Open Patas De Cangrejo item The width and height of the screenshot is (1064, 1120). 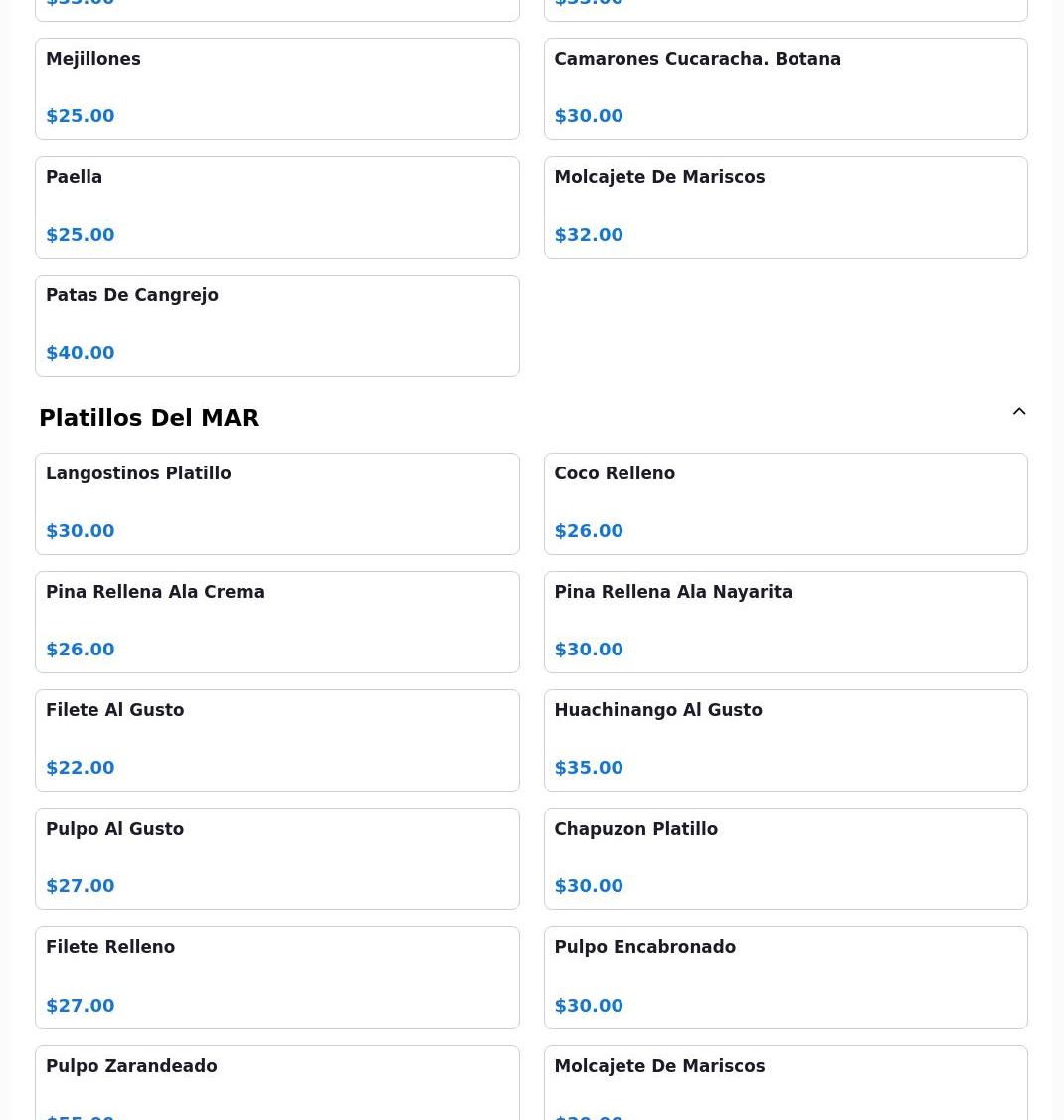pos(277,325)
